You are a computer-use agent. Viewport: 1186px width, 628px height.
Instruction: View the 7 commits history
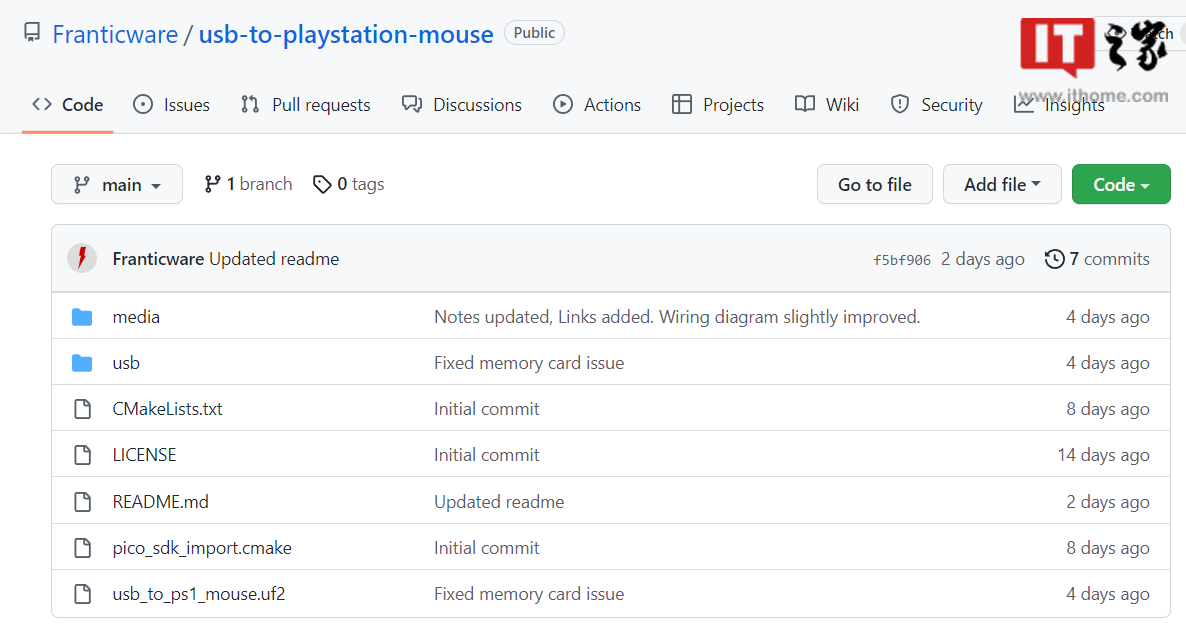click(1098, 259)
